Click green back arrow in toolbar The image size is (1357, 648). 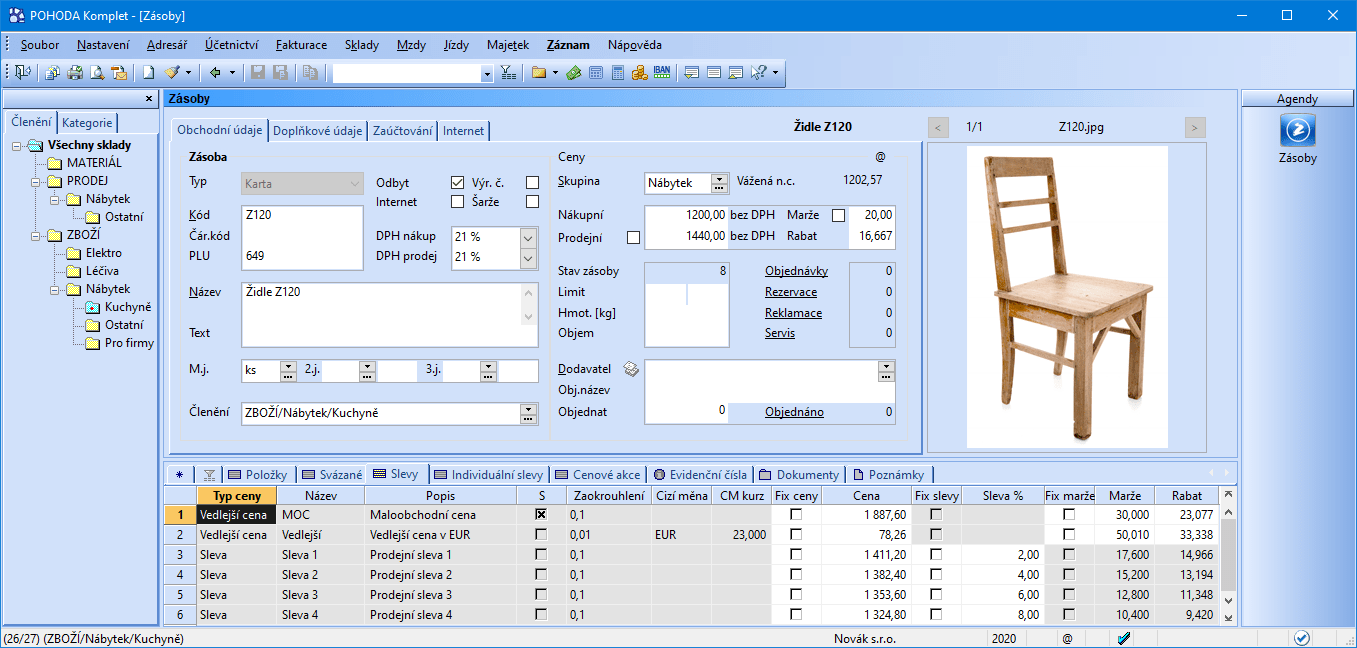click(215, 72)
